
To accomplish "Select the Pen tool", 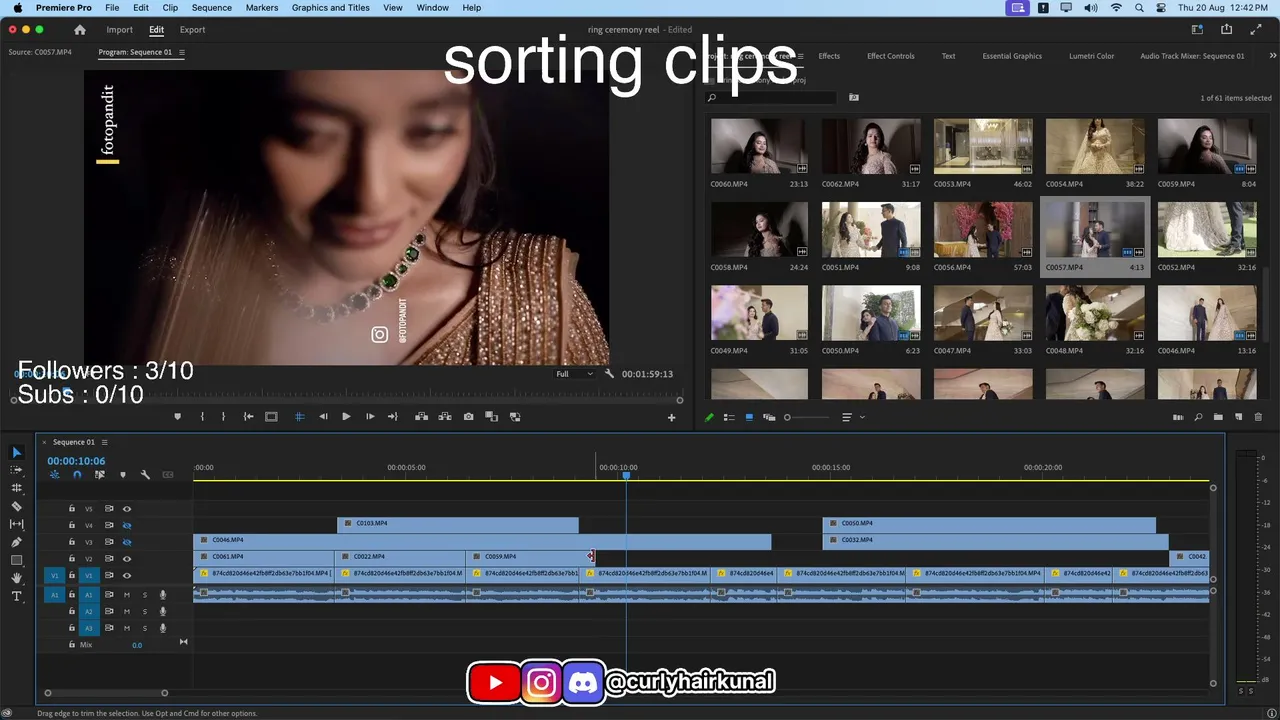I will tap(16, 542).
